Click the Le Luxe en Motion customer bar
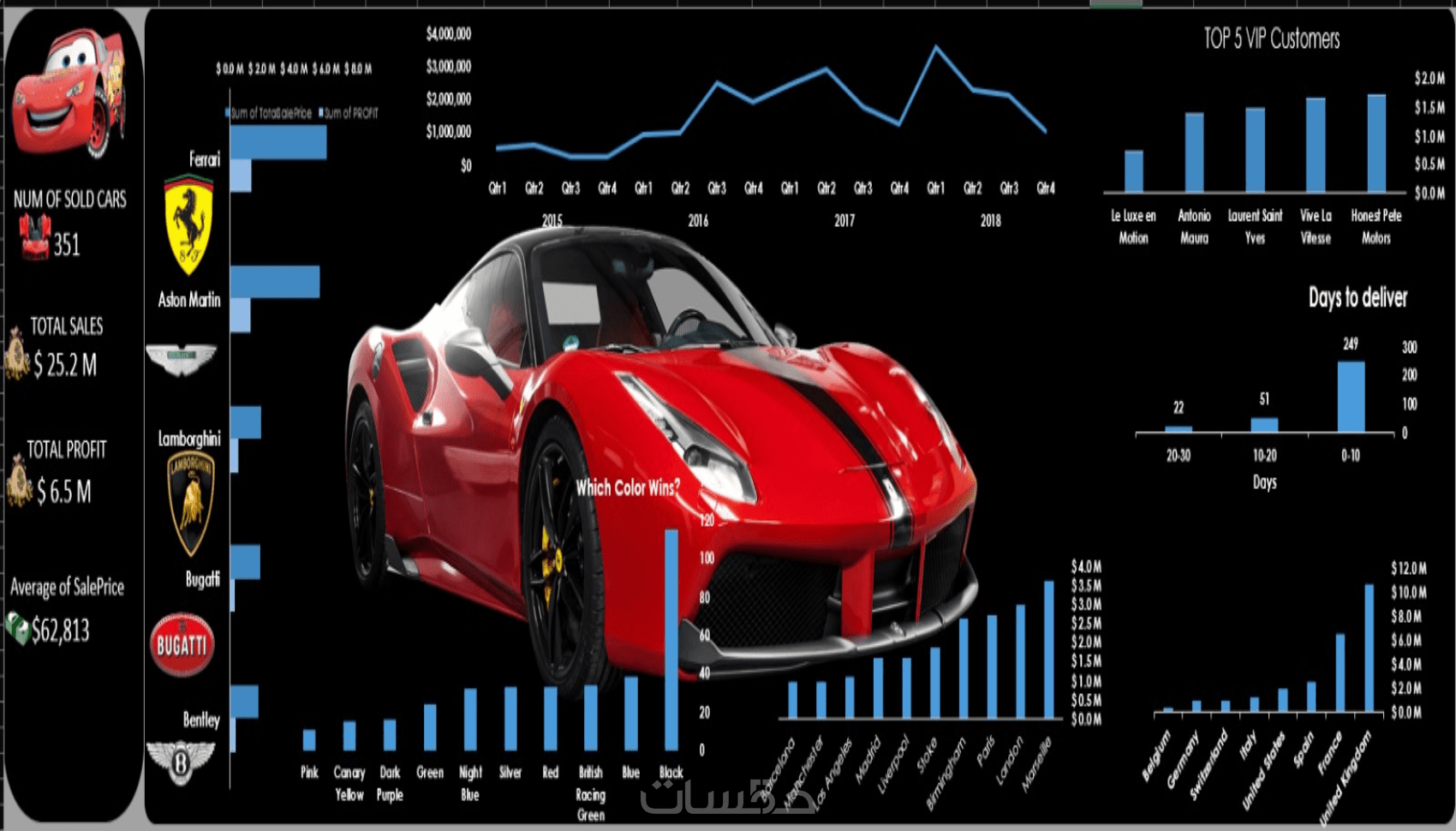The image size is (1456, 831). (x=1133, y=171)
